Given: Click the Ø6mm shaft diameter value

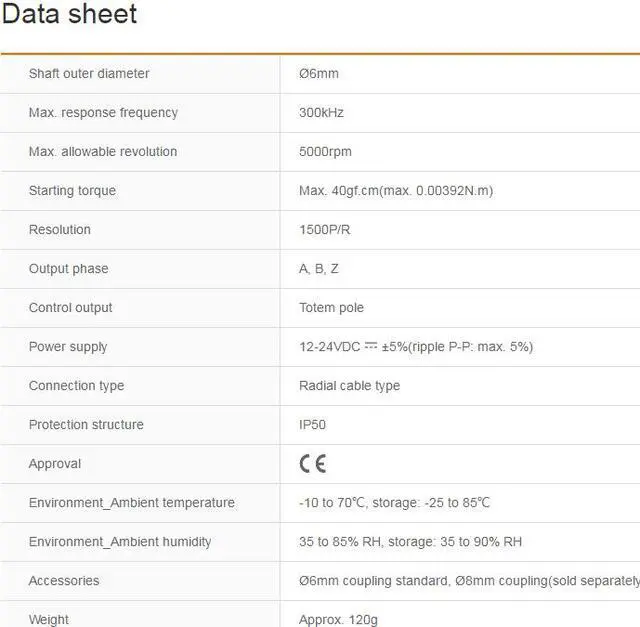Looking at the screenshot, I should 319,74.
